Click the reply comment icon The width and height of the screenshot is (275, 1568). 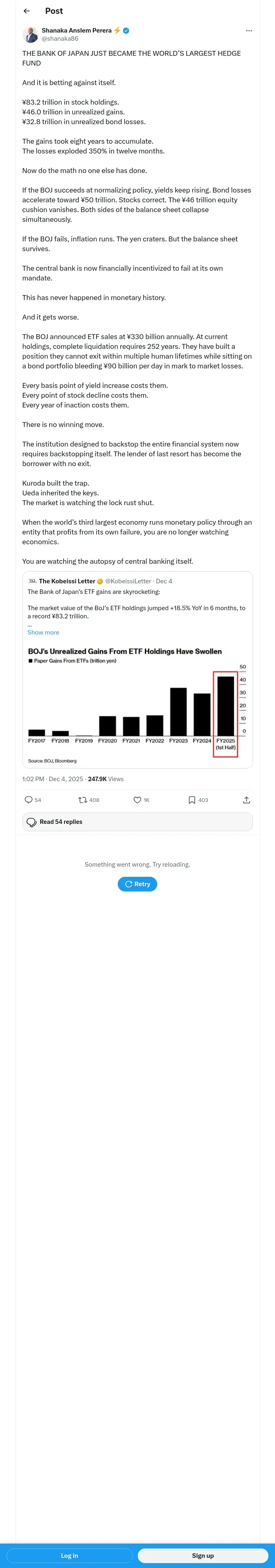[x=29, y=800]
